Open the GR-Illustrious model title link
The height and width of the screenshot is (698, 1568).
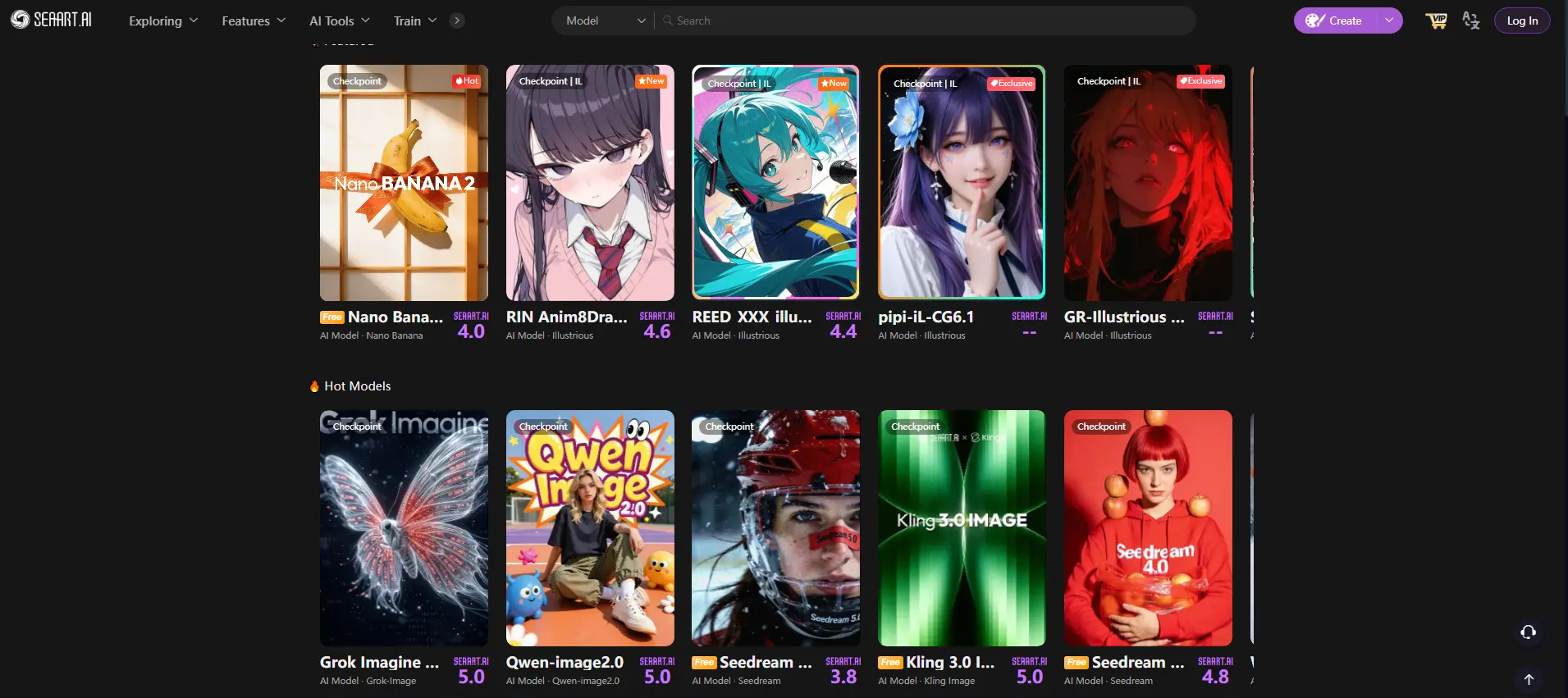click(1124, 317)
